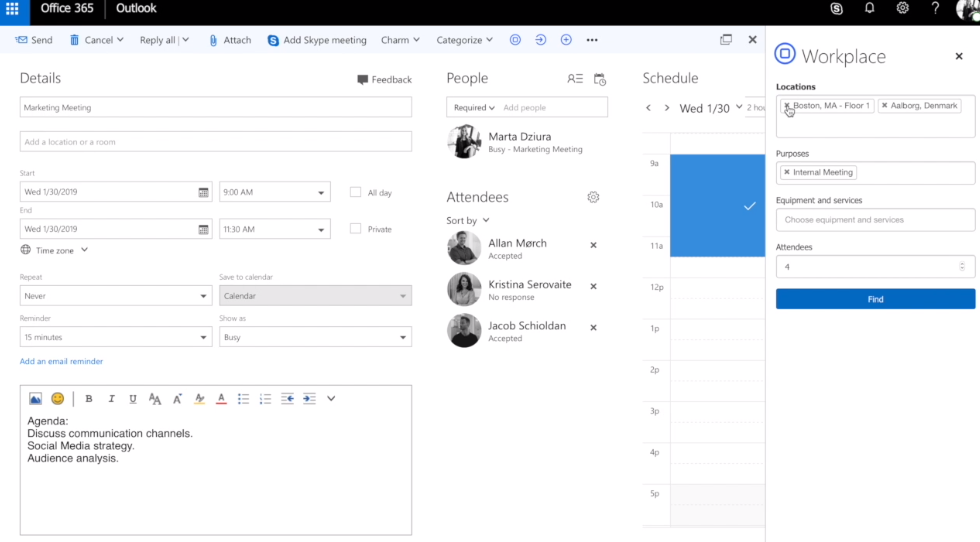
Task: Go to previous day in Schedule
Action: tap(648, 108)
